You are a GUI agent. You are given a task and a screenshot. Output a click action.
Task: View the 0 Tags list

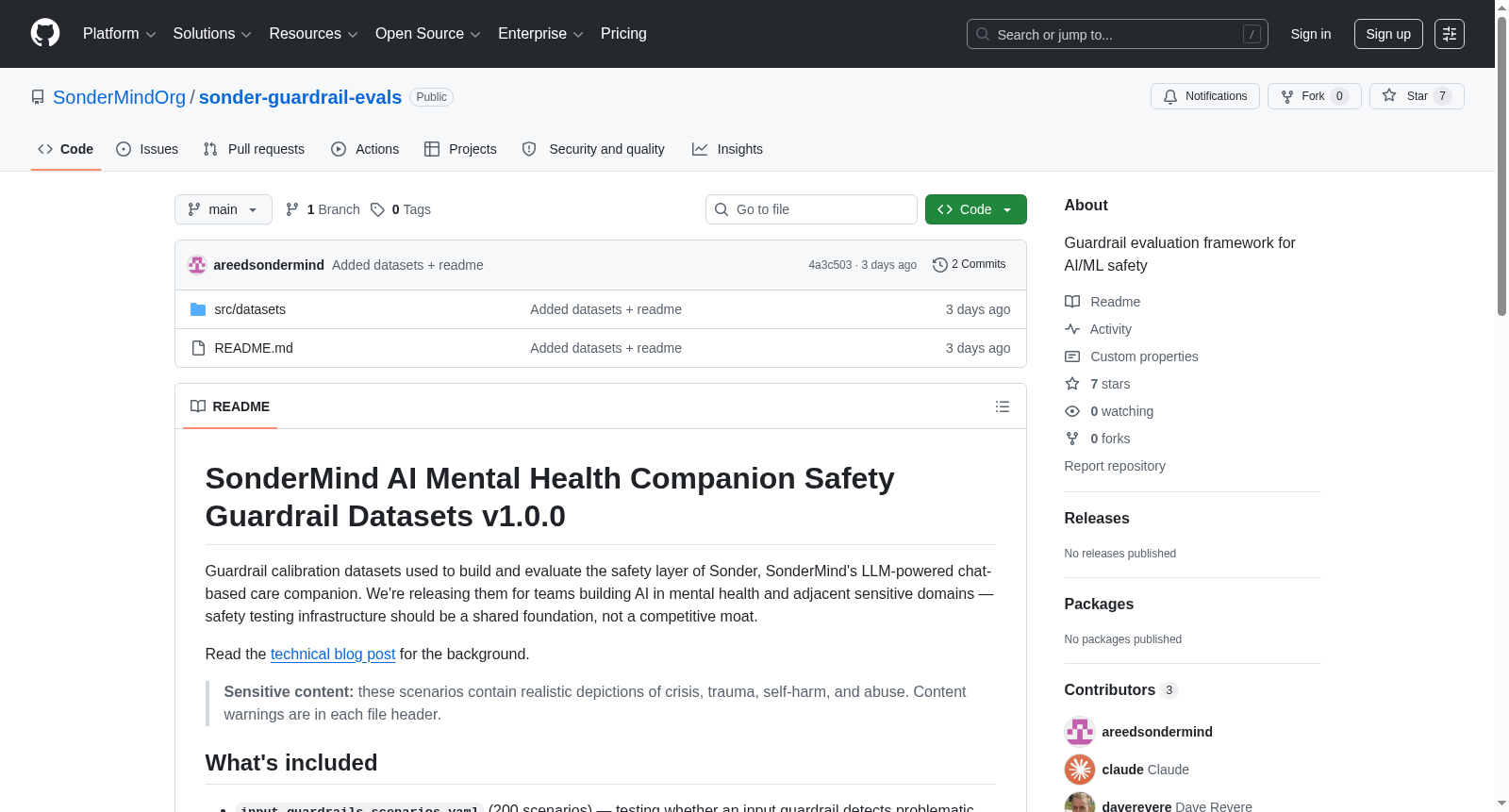pyautogui.click(x=401, y=209)
